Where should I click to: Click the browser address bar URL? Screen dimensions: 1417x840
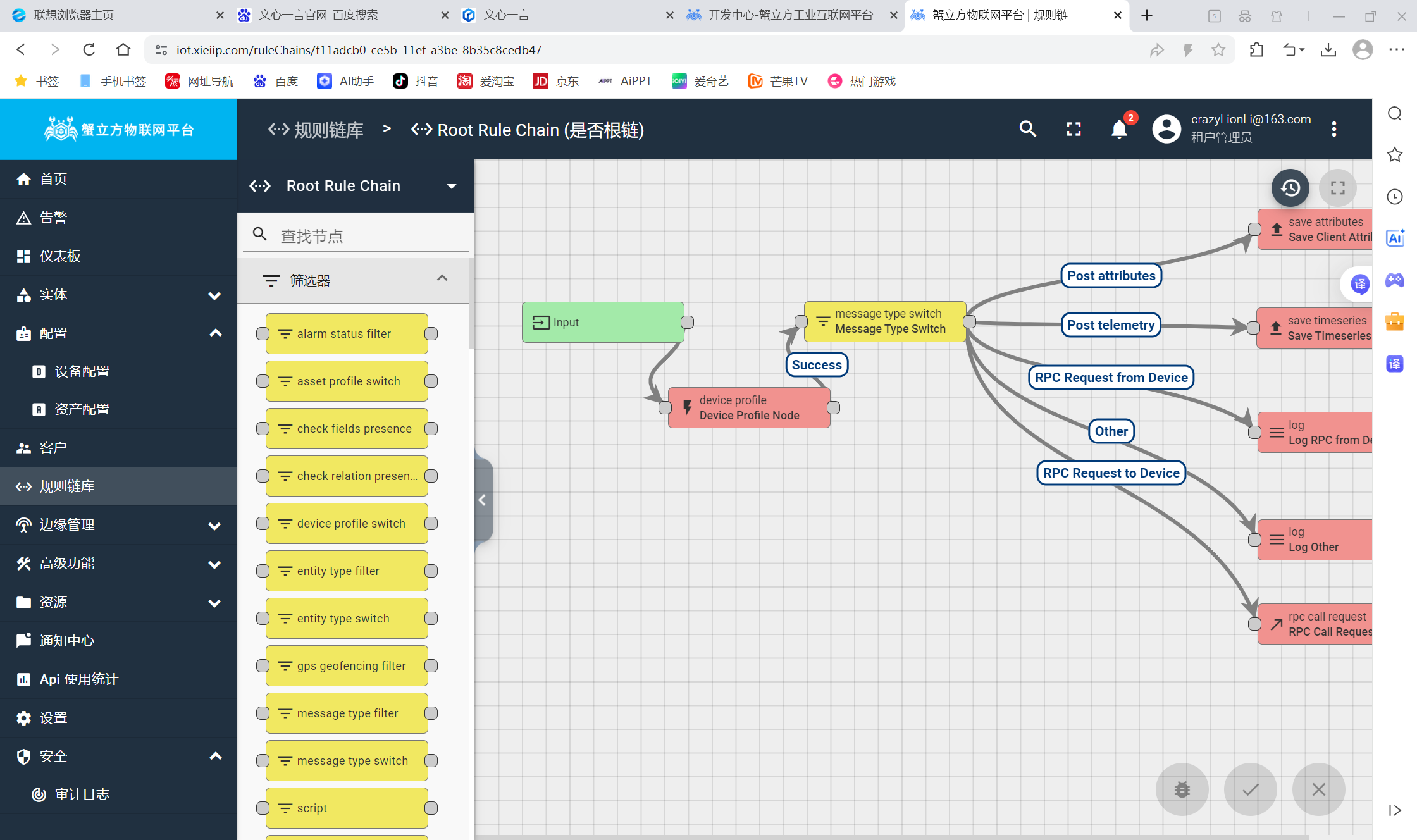pyautogui.click(x=359, y=50)
